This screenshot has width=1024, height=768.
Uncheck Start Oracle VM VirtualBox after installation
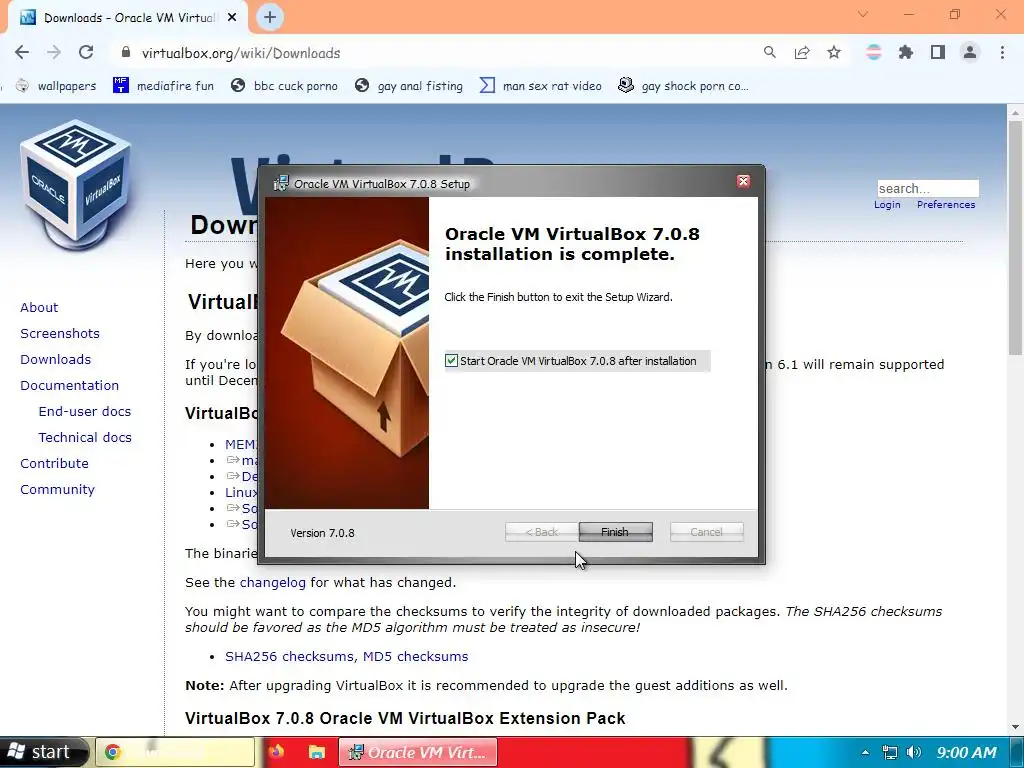(x=451, y=360)
